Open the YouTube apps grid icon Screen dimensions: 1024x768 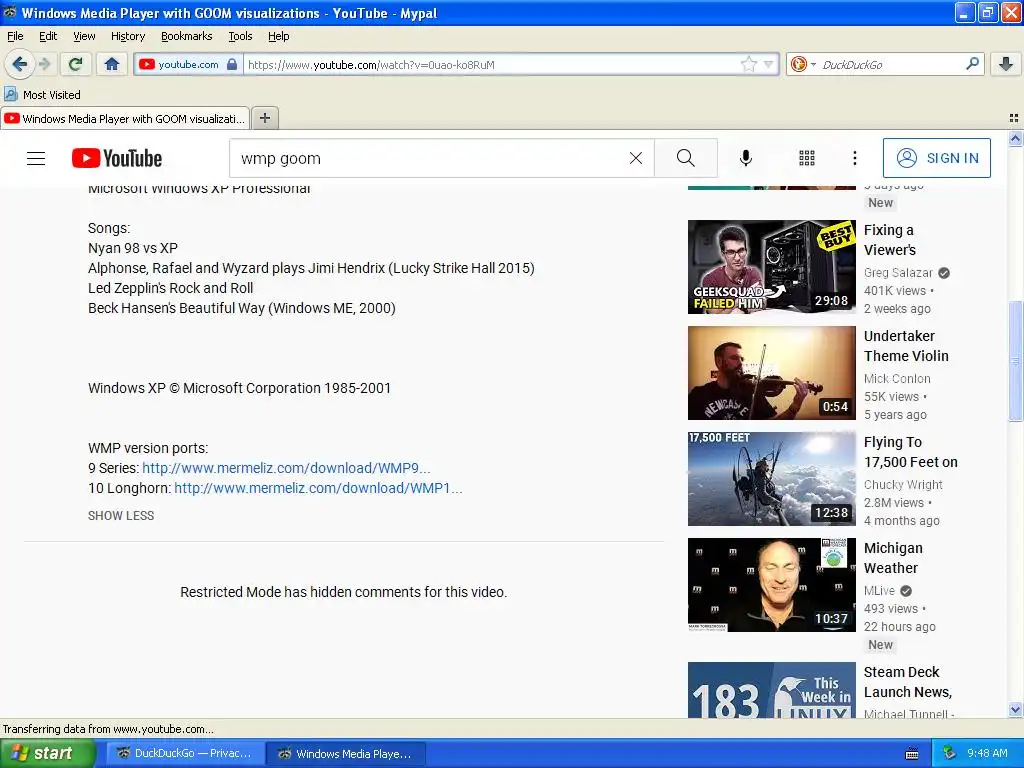(807, 158)
